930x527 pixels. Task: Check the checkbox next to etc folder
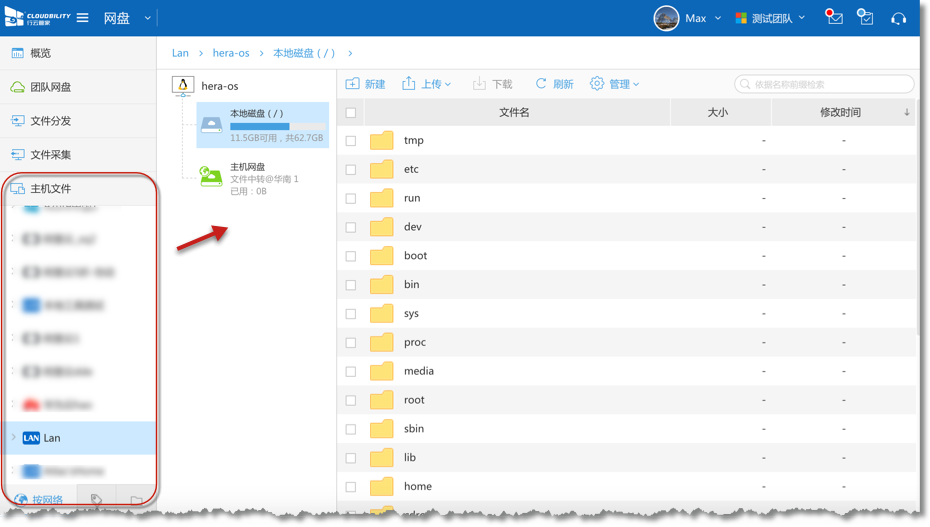click(351, 170)
